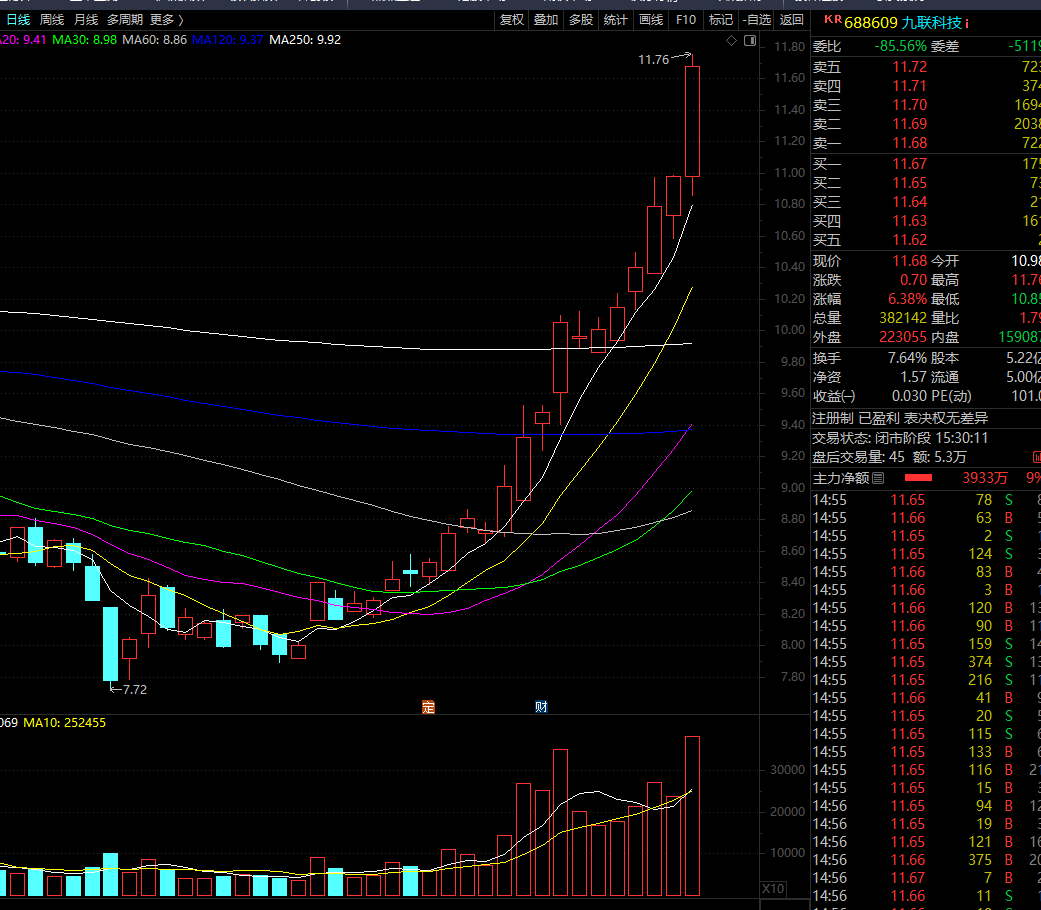Image resolution: width=1041 pixels, height=910 pixels.
Task: Toggle the side panel layout icon
Action: click(x=750, y=41)
